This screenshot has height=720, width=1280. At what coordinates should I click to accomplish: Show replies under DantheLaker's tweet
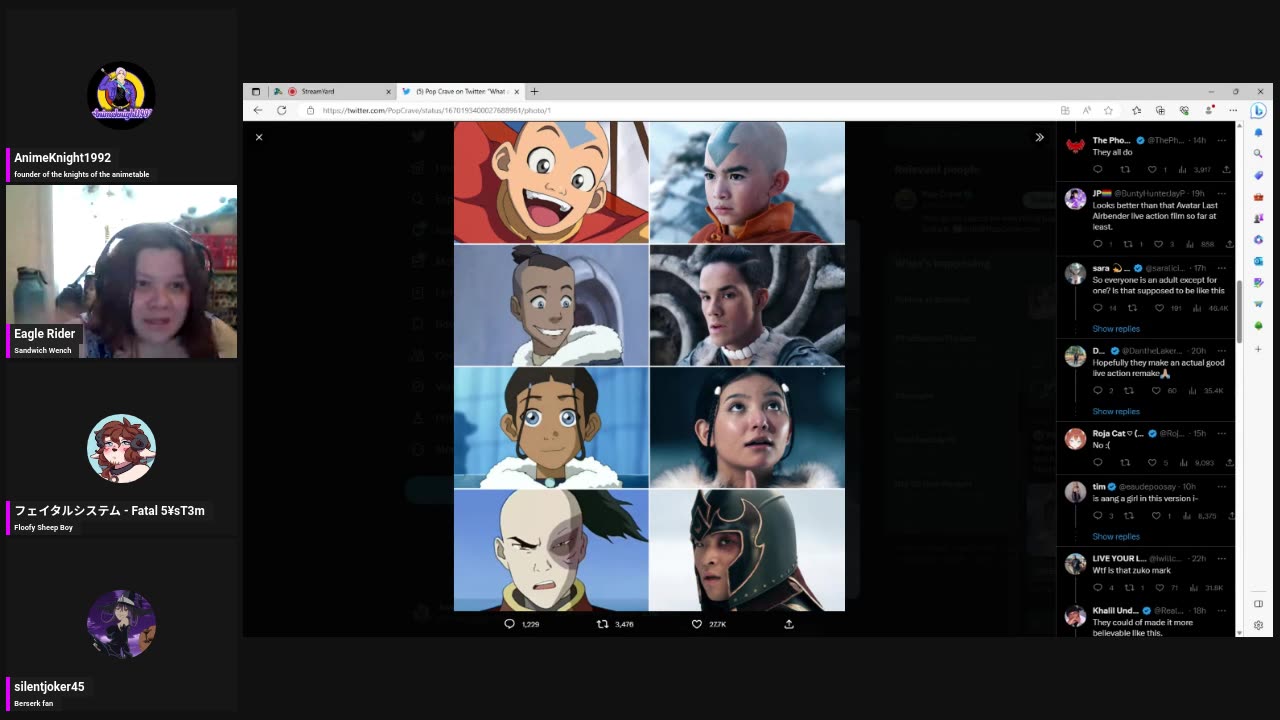[x=1116, y=411]
